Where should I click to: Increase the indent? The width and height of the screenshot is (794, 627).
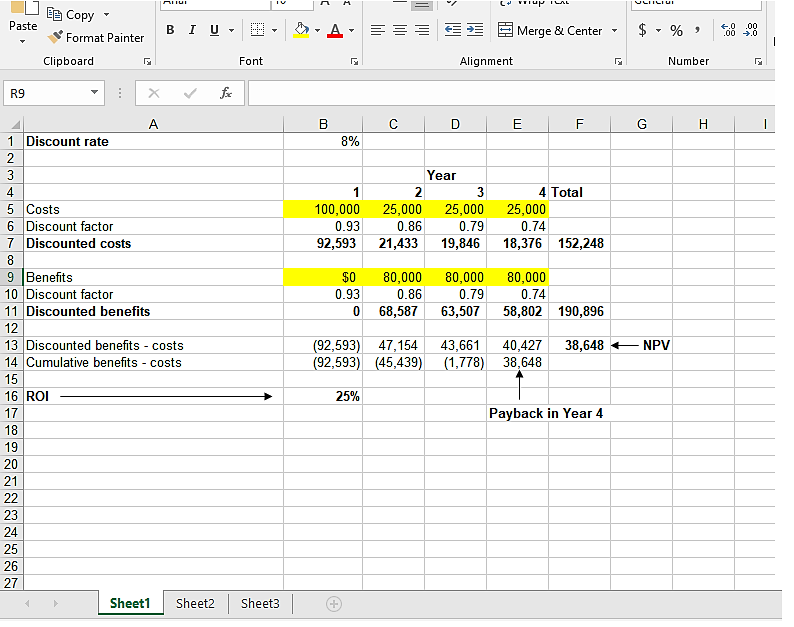pyautogui.click(x=475, y=30)
